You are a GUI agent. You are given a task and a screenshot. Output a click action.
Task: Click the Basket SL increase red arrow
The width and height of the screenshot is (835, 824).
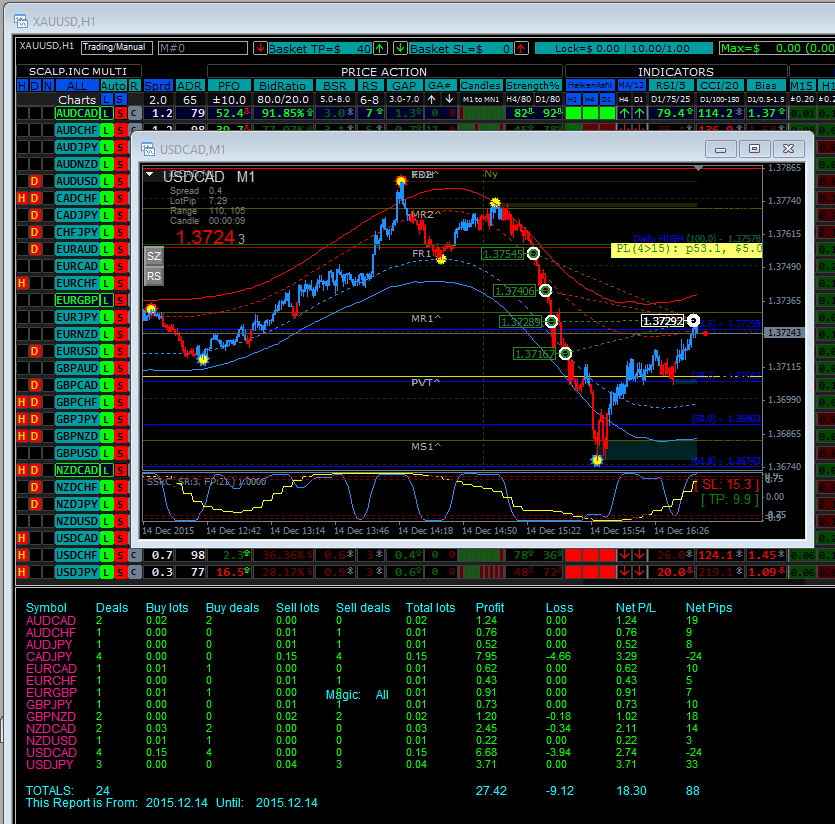point(521,48)
